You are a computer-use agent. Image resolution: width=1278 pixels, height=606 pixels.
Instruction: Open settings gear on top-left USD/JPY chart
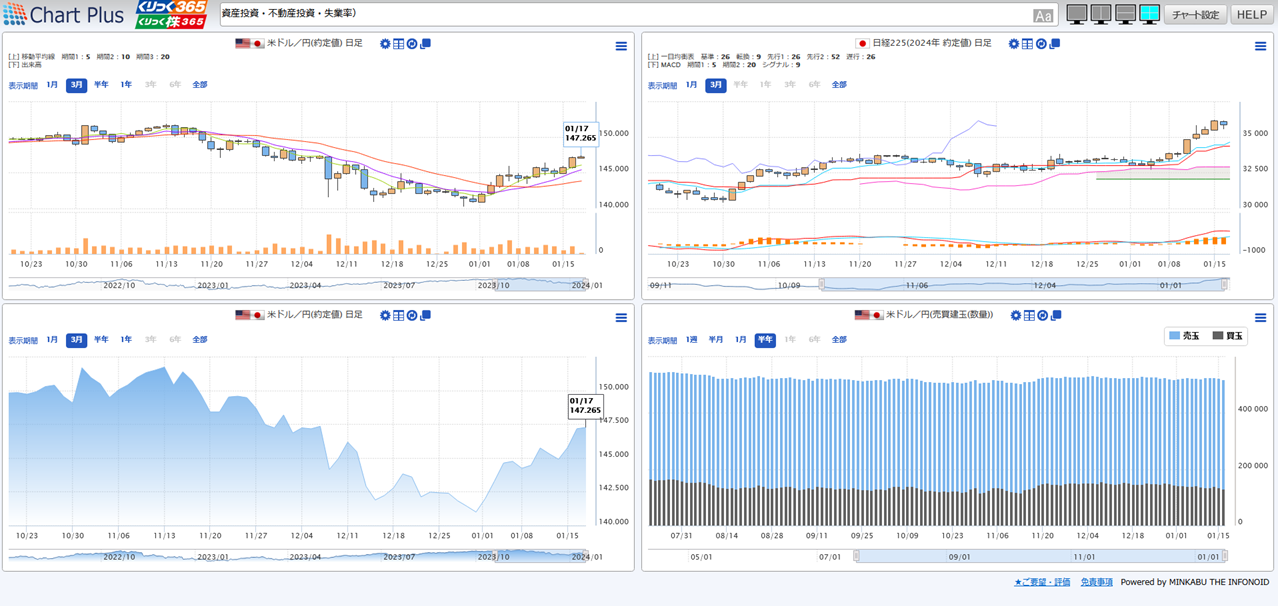(x=385, y=44)
